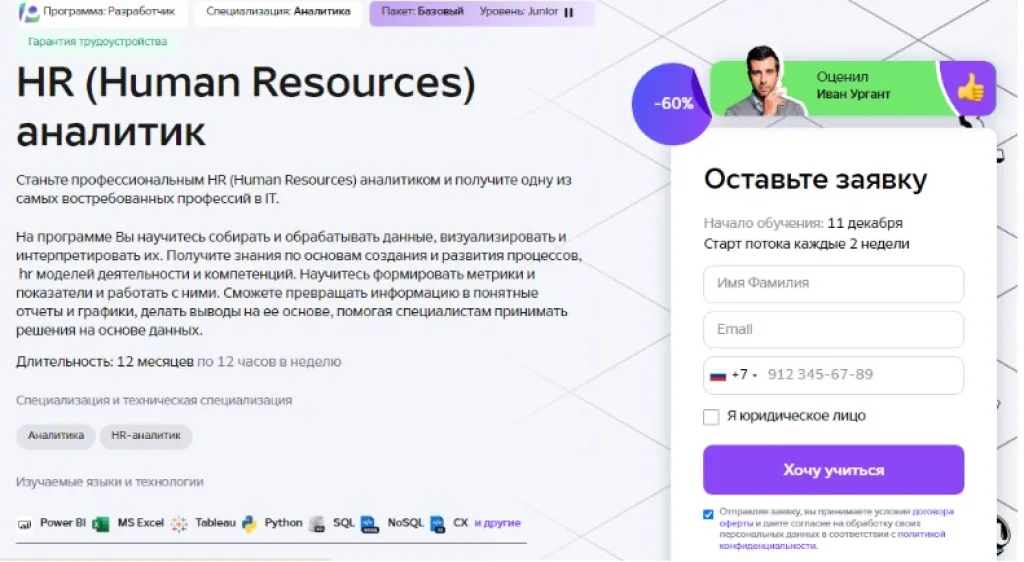Viewport: 1024px width, 562px height.
Task: Click the pause icon next to Junior
Action: (569, 12)
